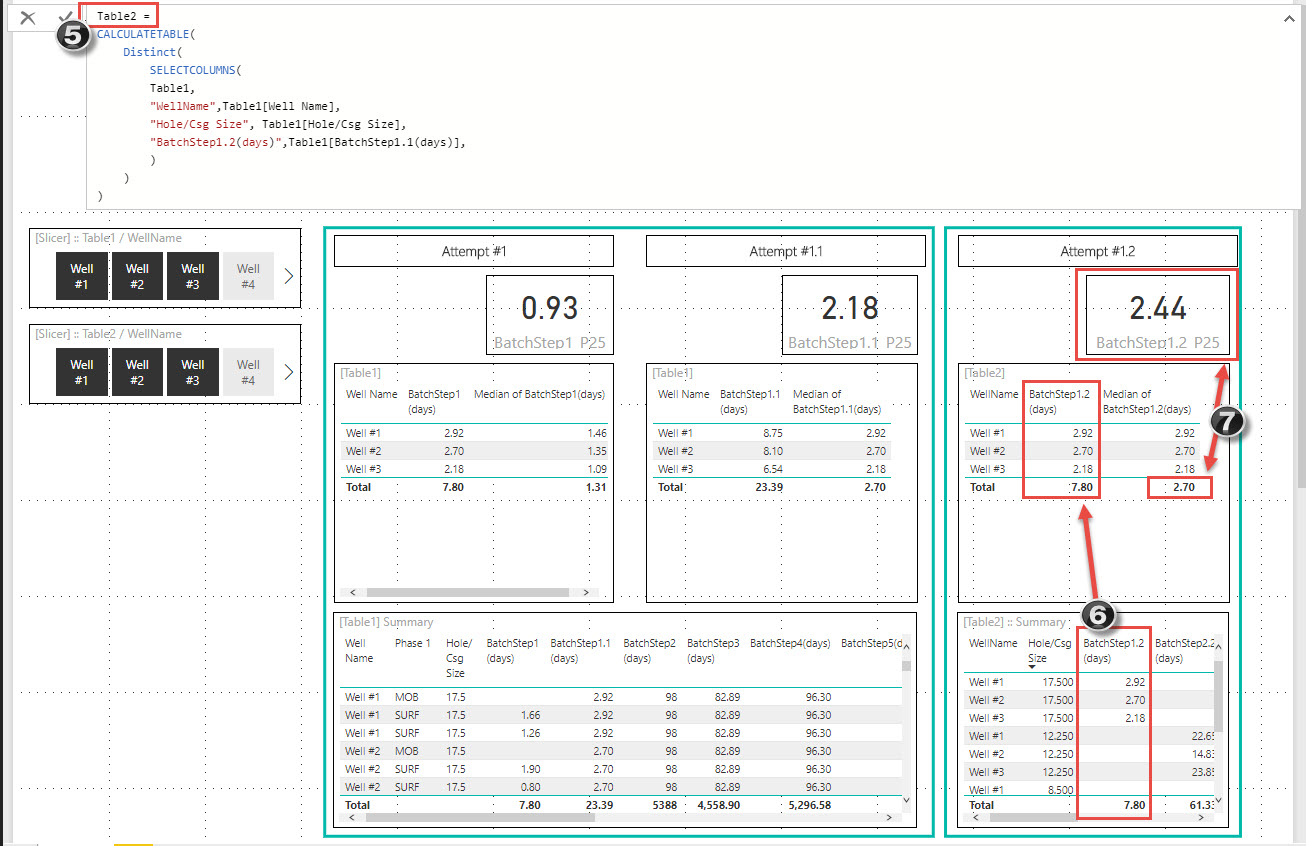Sort Table1 Summary by Phase 1 header
Screen dimensions: 1306x846
pyautogui.click(x=413, y=643)
